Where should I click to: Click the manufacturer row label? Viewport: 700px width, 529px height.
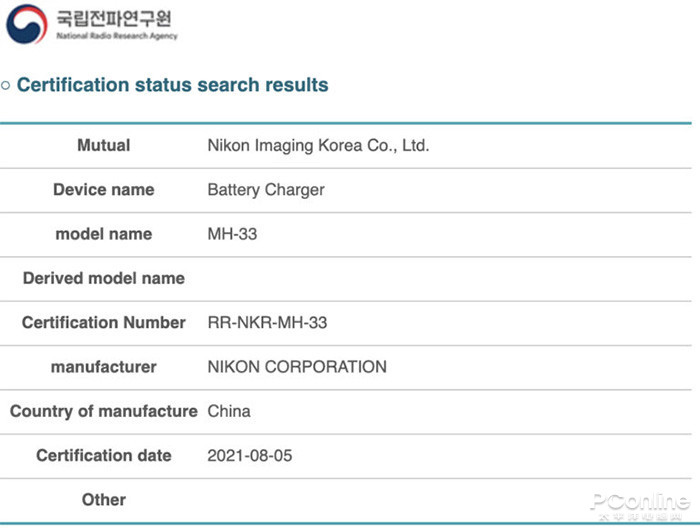tap(103, 367)
